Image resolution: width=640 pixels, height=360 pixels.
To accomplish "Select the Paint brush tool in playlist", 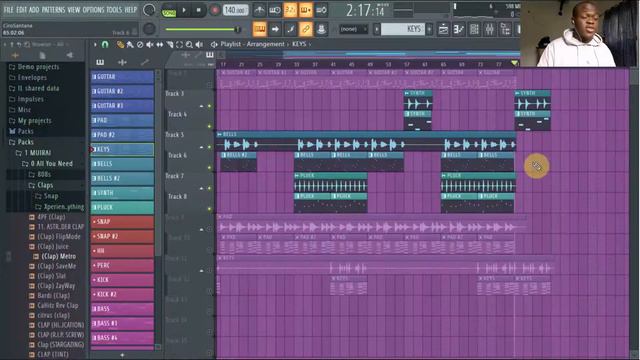I will 130,44.
